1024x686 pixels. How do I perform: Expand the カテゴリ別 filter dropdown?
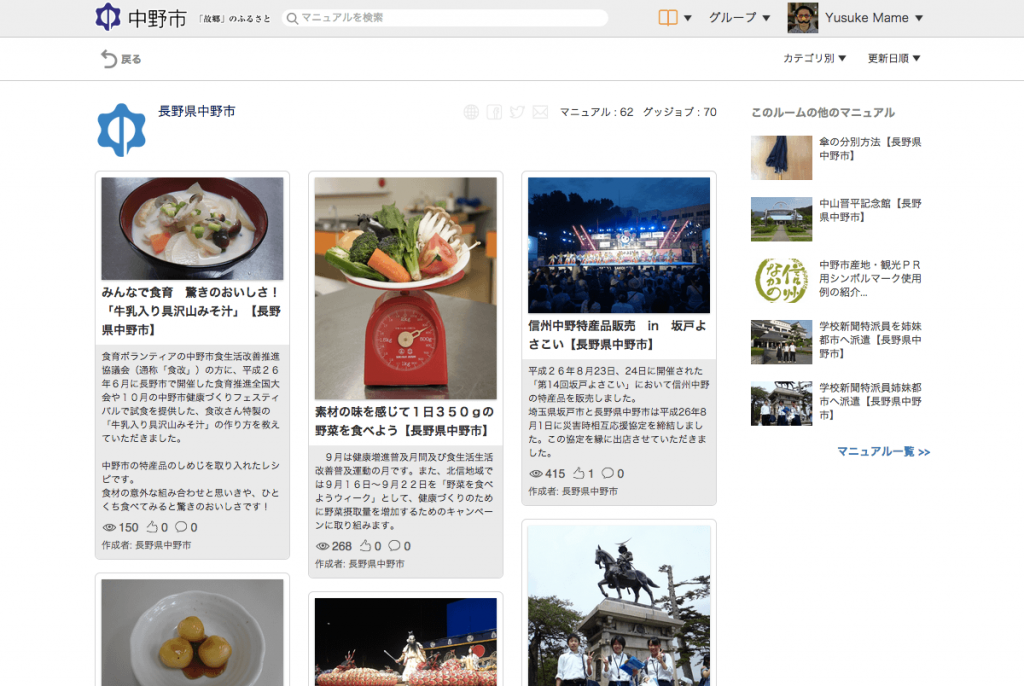(814, 58)
